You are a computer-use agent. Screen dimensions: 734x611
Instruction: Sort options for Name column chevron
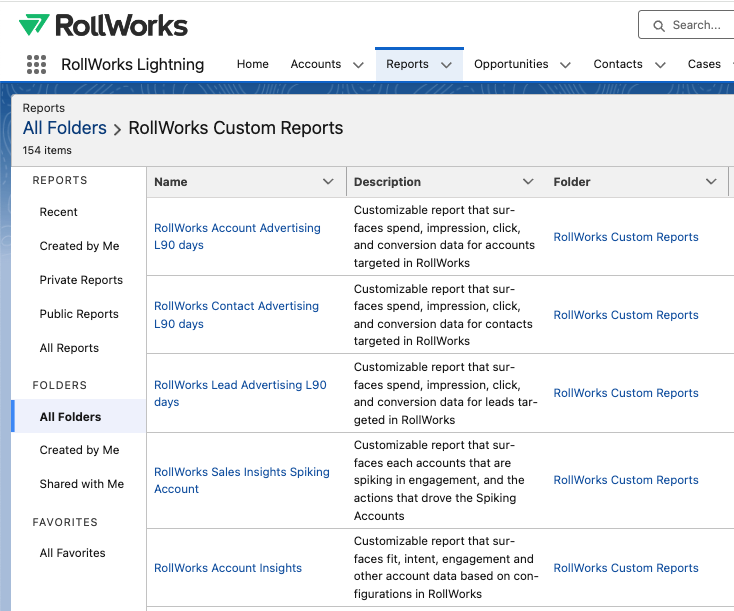click(x=328, y=182)
